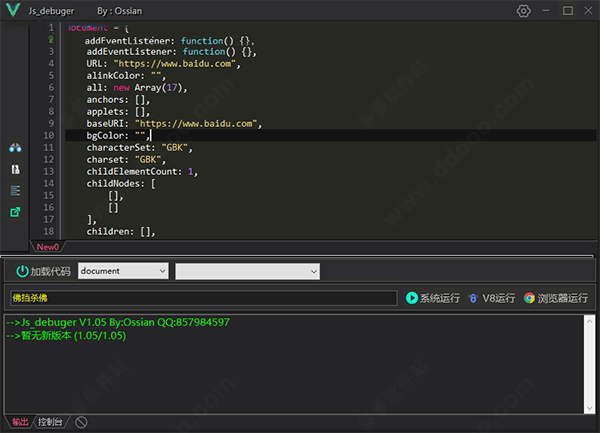Screen dimensions: 600x433
Task: Click the Js_debuger V1.05 output line
Action: coord(118,322)
